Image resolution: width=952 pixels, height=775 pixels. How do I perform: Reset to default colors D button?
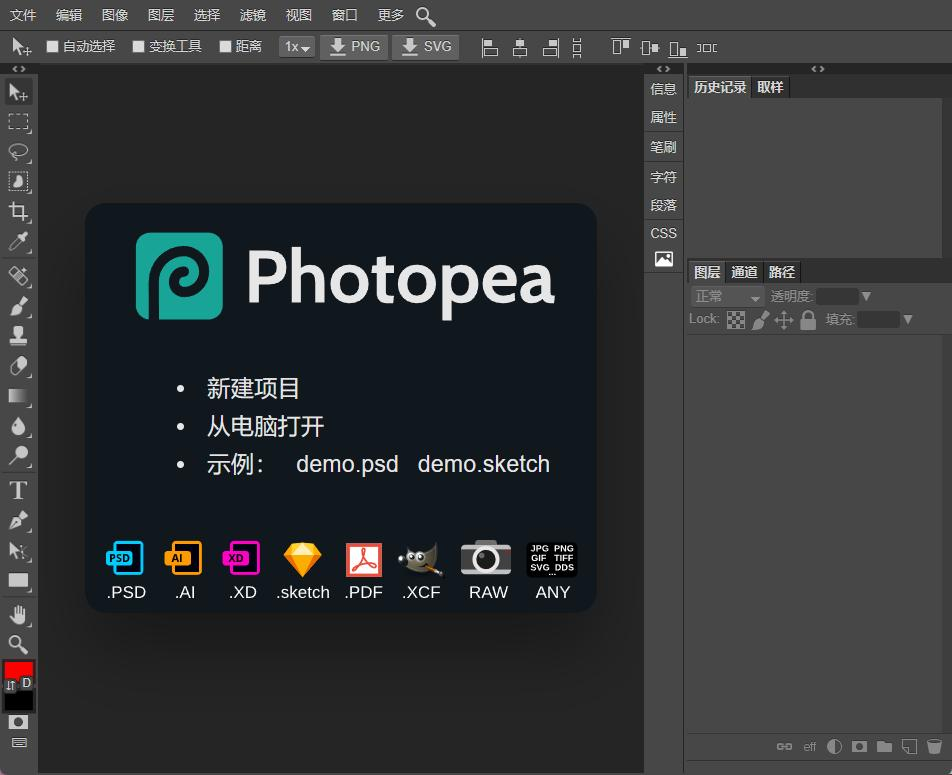click(x=27, y=683)
